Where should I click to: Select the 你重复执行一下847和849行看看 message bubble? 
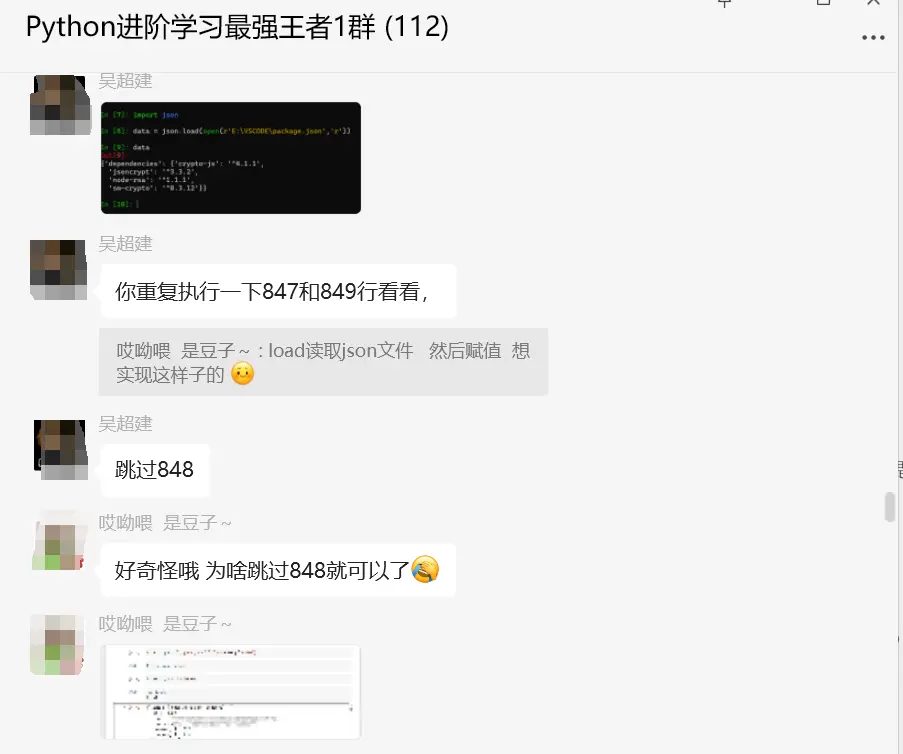coord(278,291)
